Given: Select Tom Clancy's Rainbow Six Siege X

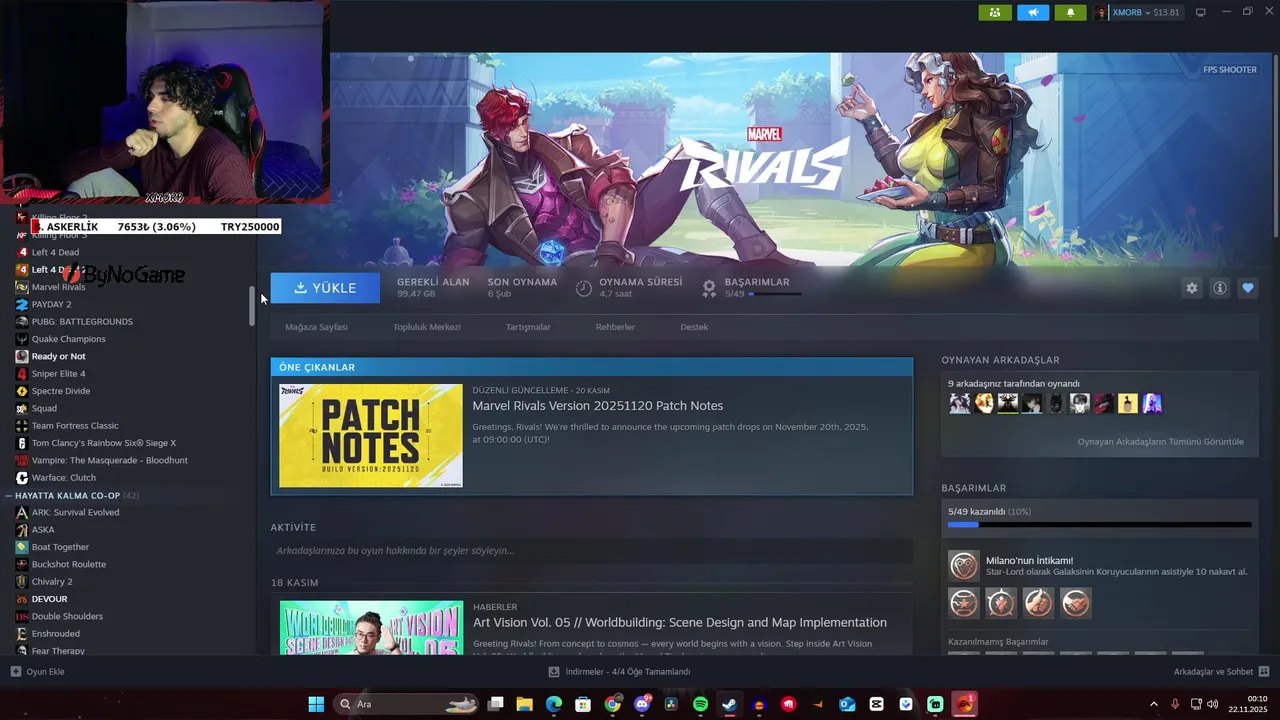Looking at the screenshot, I should (x=103, y=443).
